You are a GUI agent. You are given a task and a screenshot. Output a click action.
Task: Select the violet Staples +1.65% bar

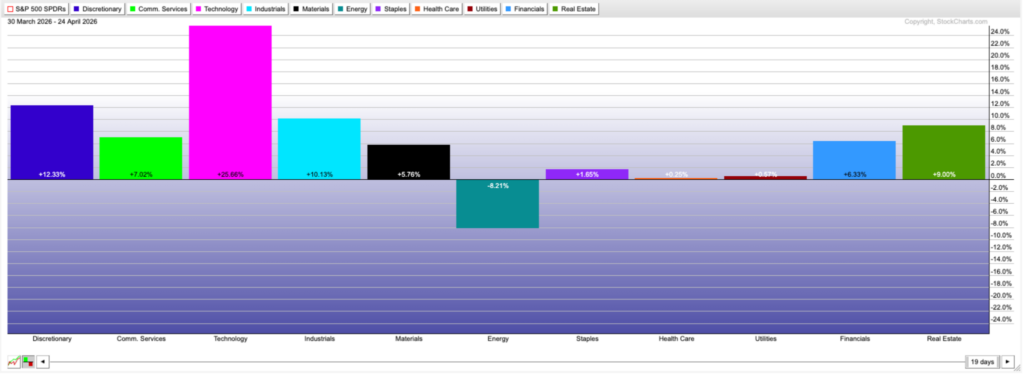pos(587,174)
